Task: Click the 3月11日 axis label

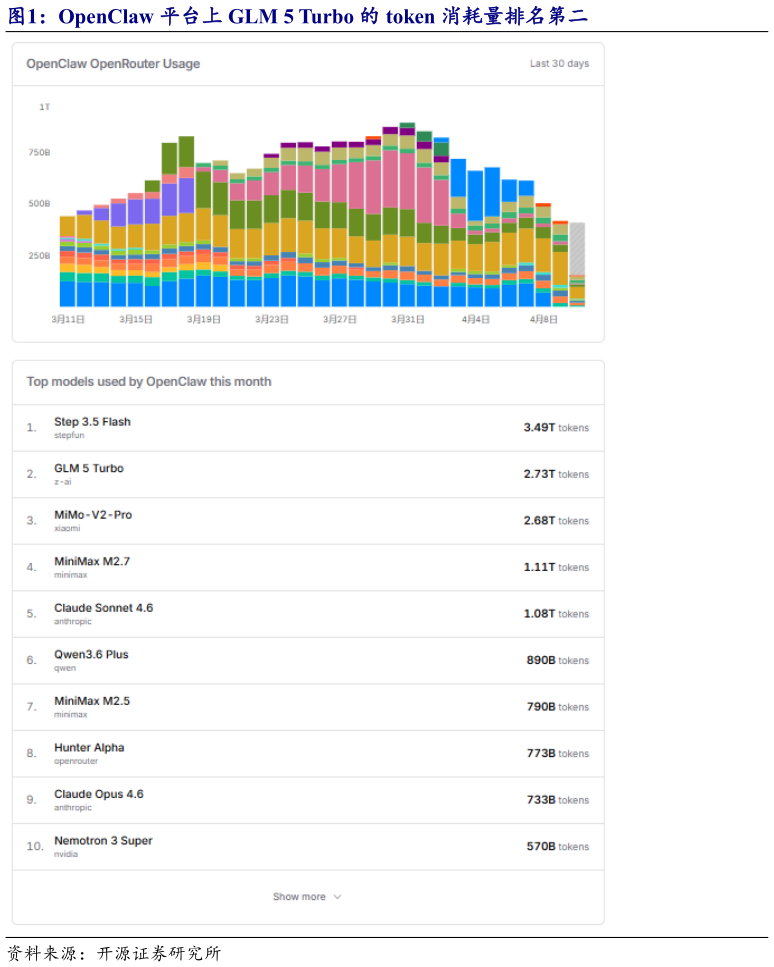Action: coord(68,319)
